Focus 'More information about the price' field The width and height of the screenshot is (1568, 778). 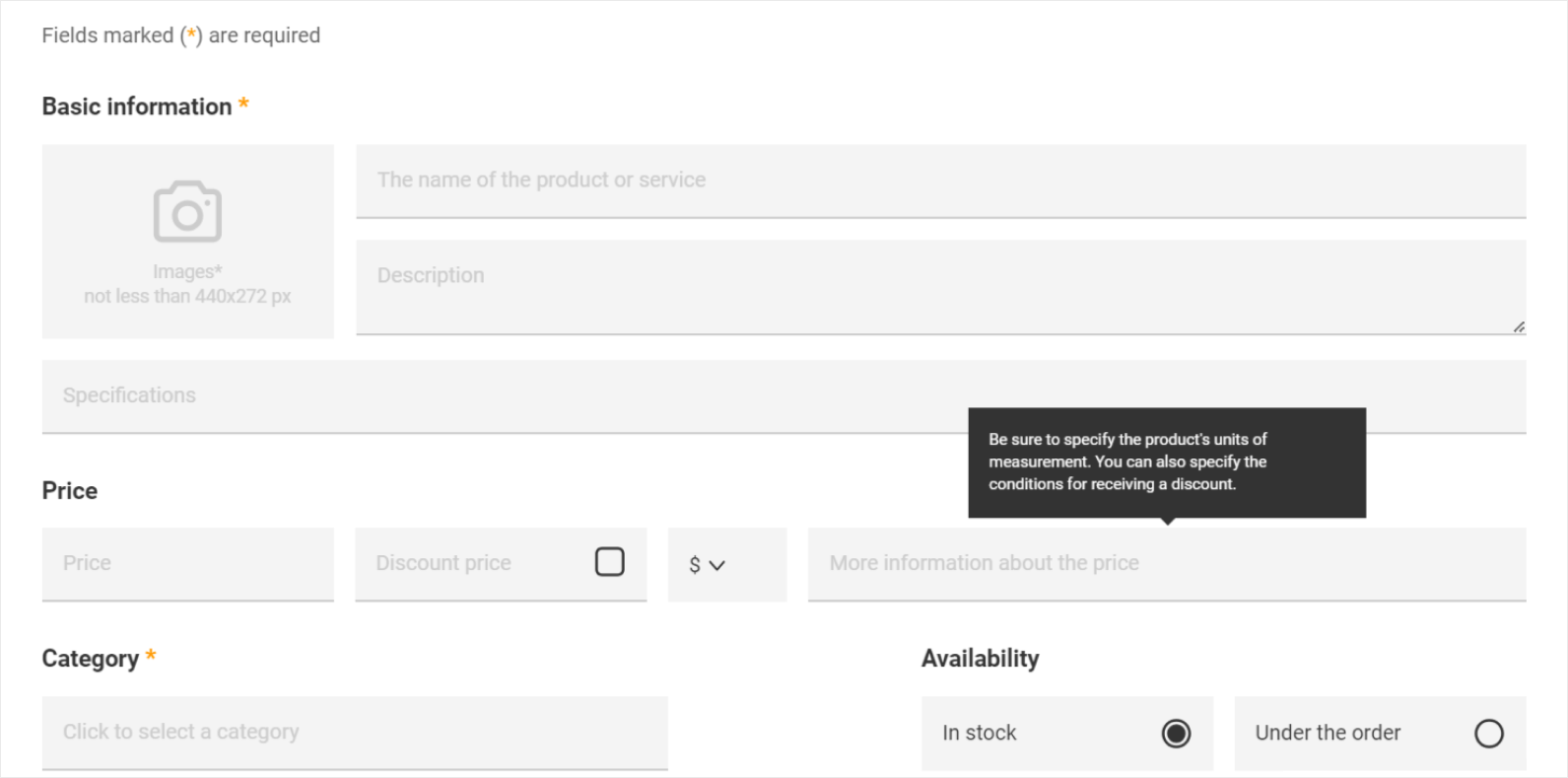[x=1166, y=563]
